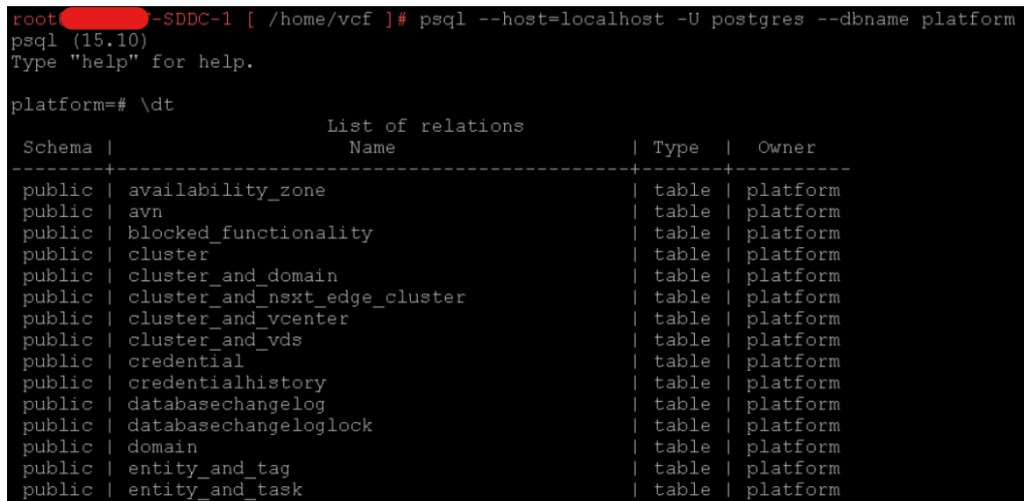Click the entity_and_task table name
The width and height of the screenshot is (1024, 501).
pos(215,490)
